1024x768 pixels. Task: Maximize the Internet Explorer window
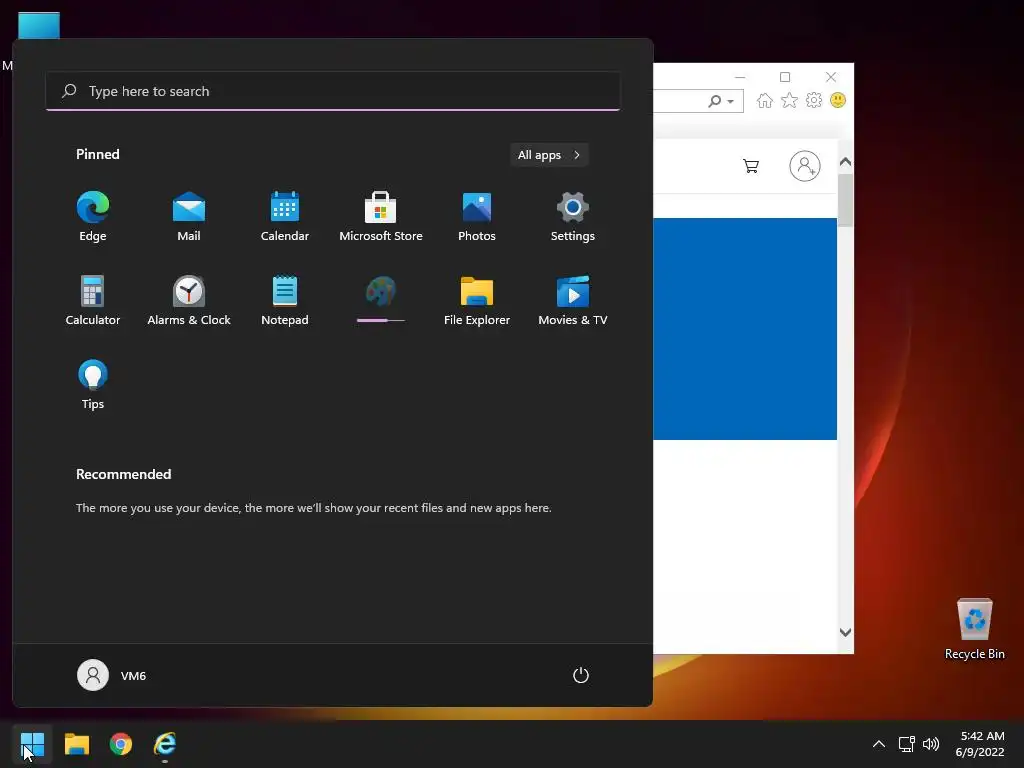785,77
